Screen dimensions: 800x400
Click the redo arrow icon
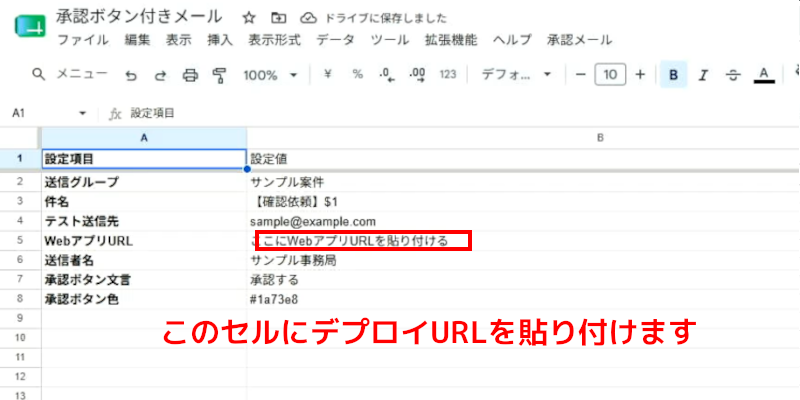coord(161,76)
